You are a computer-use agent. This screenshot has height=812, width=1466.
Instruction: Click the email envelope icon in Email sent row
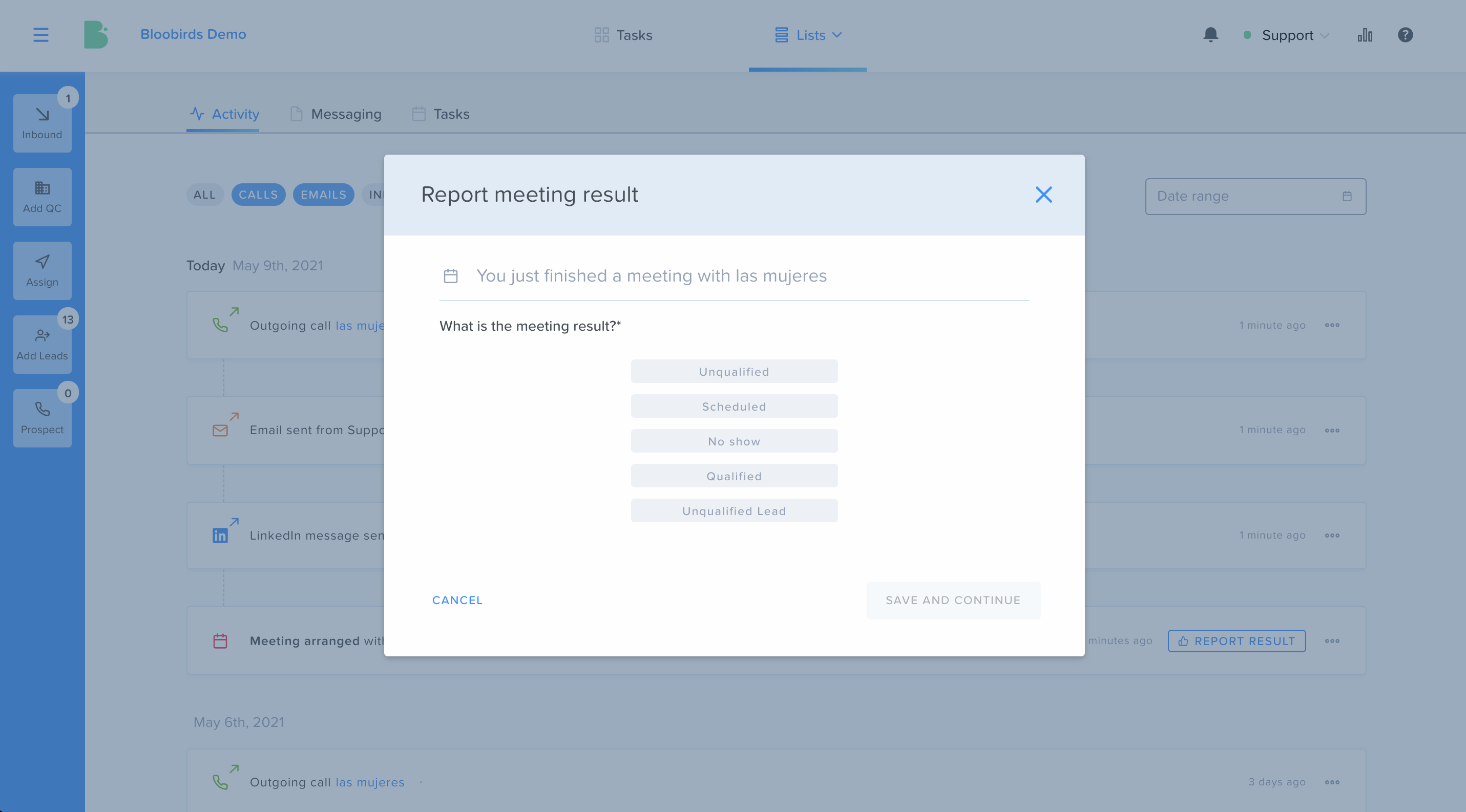(220, 431)
